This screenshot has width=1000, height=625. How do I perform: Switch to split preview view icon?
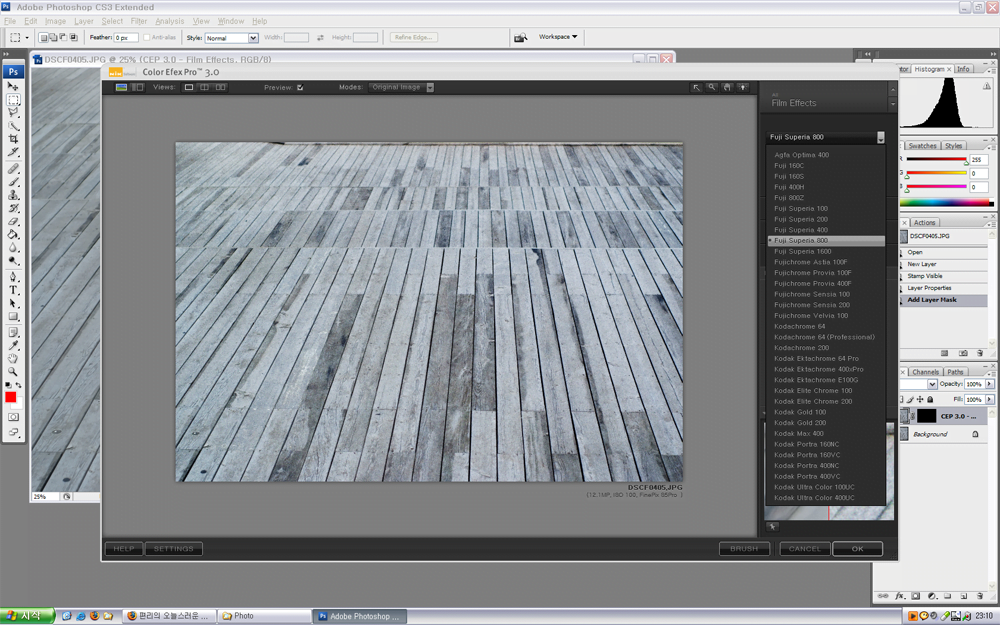[204, 87]
